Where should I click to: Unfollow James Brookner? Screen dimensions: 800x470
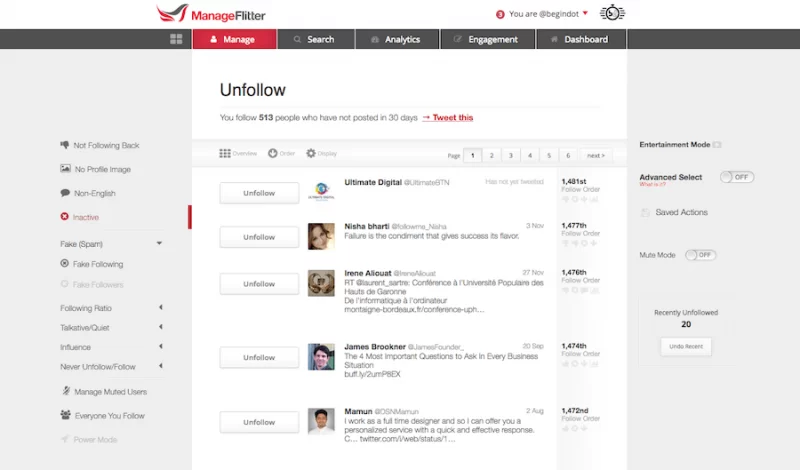259,357
